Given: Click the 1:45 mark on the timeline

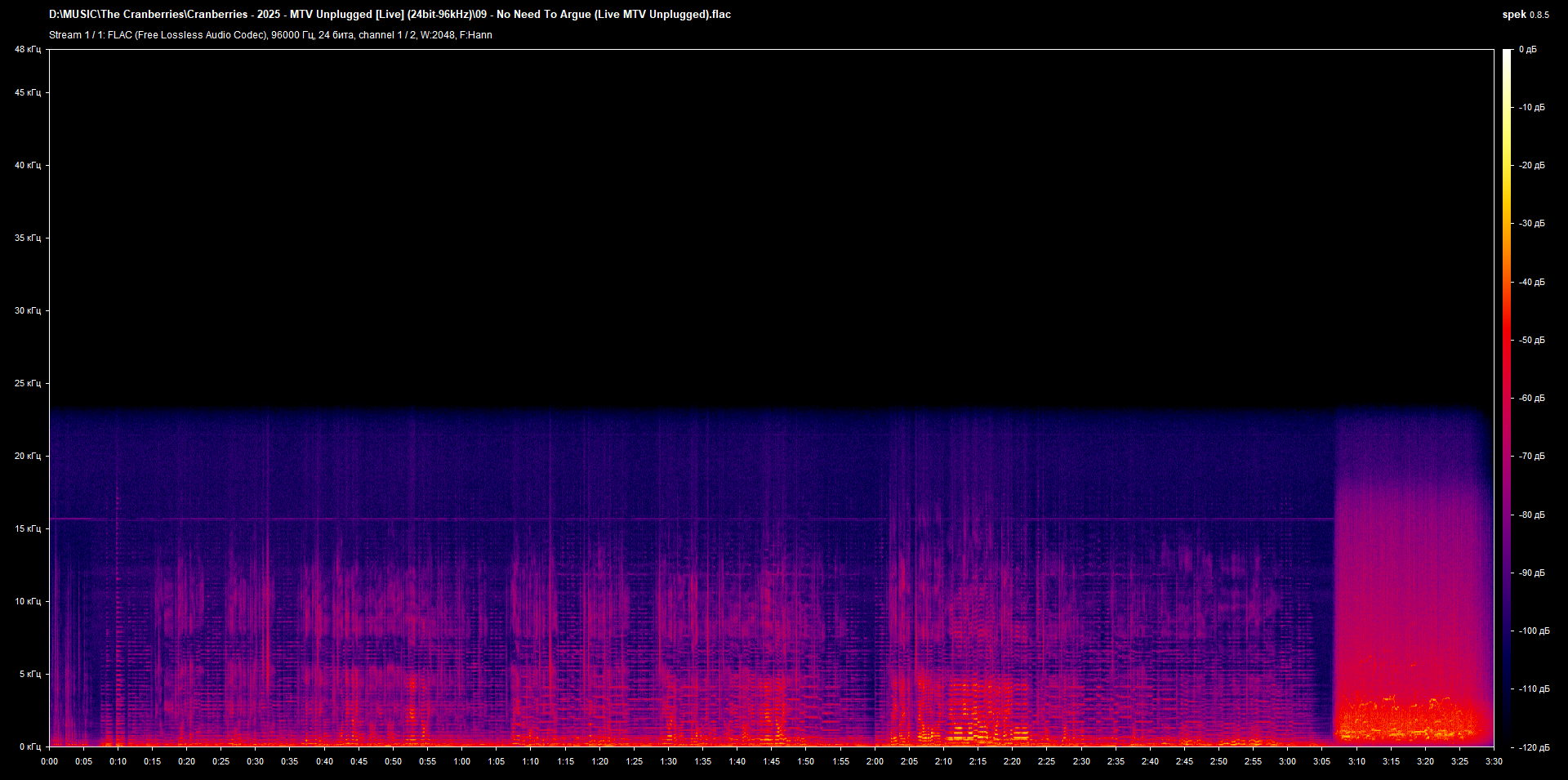Looking at the screenshot, I should coord(771,760).
